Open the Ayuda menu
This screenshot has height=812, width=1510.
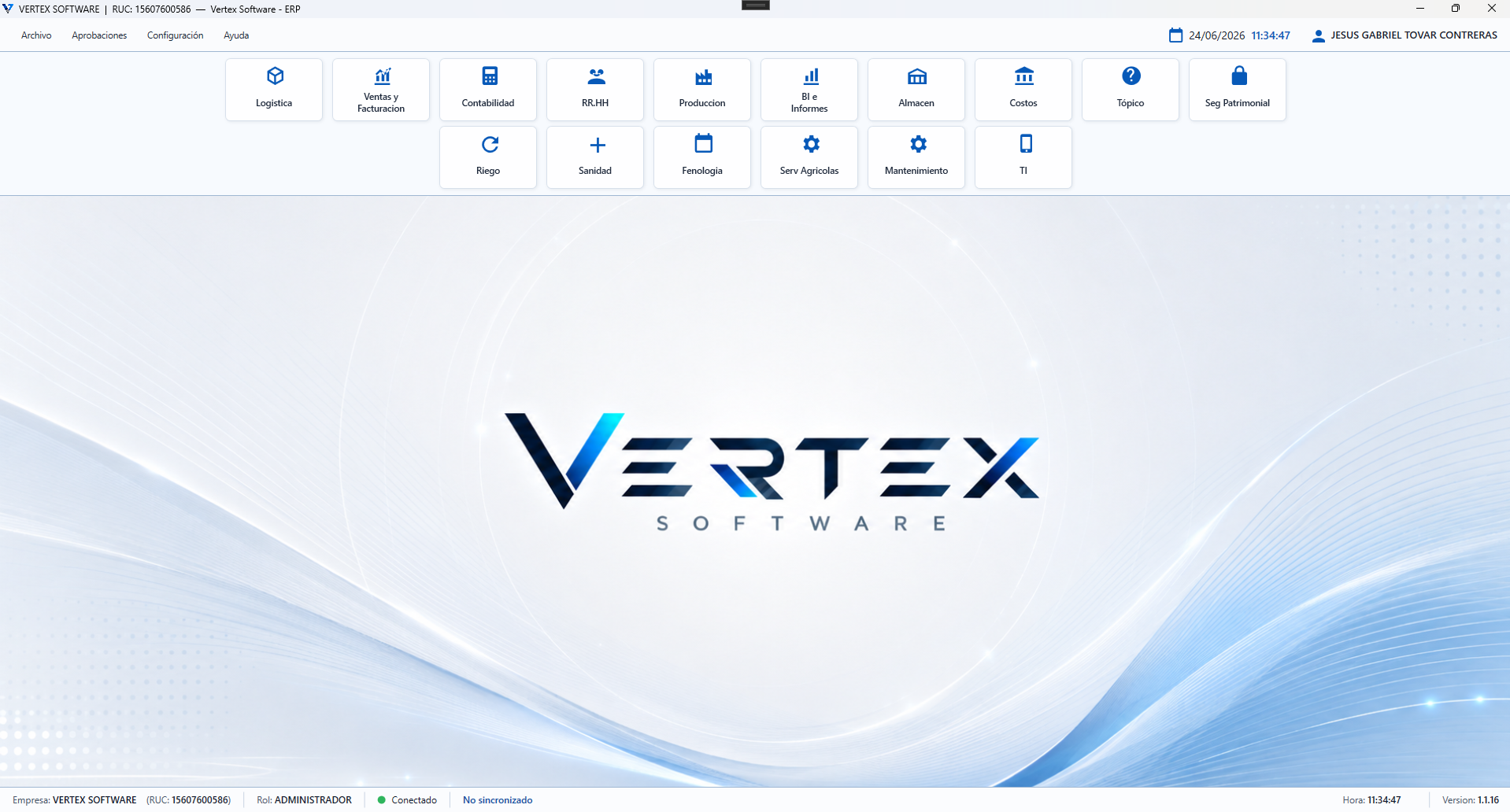tap(236, 35)
